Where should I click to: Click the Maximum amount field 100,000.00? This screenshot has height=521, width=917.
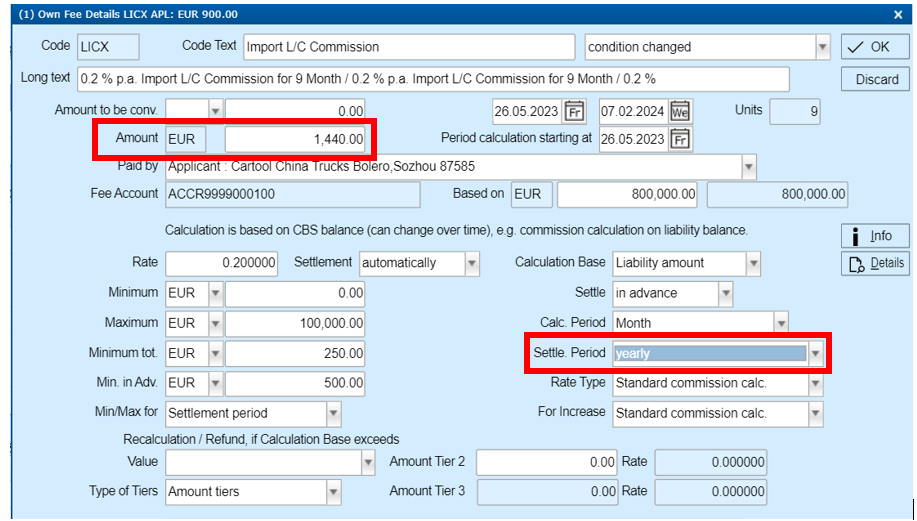point(295,323)
